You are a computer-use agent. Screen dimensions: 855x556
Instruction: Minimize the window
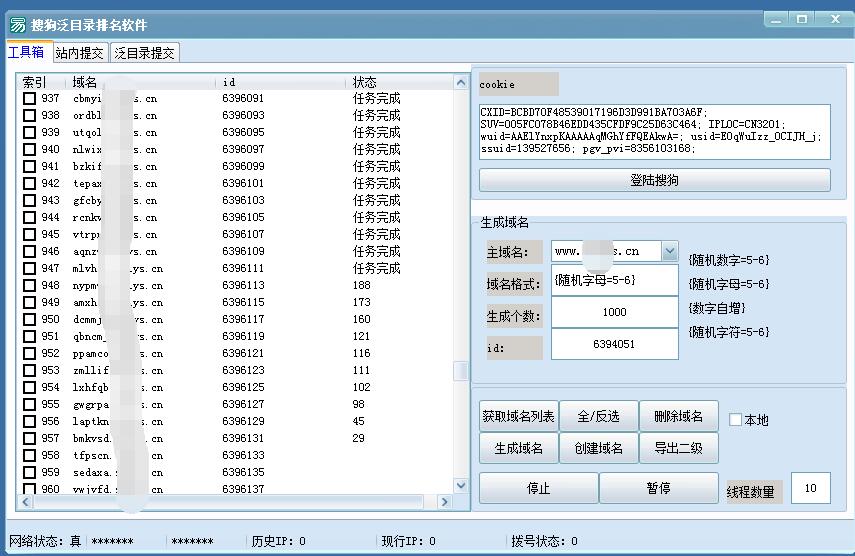pyautogui.click(x=776, y=20)
